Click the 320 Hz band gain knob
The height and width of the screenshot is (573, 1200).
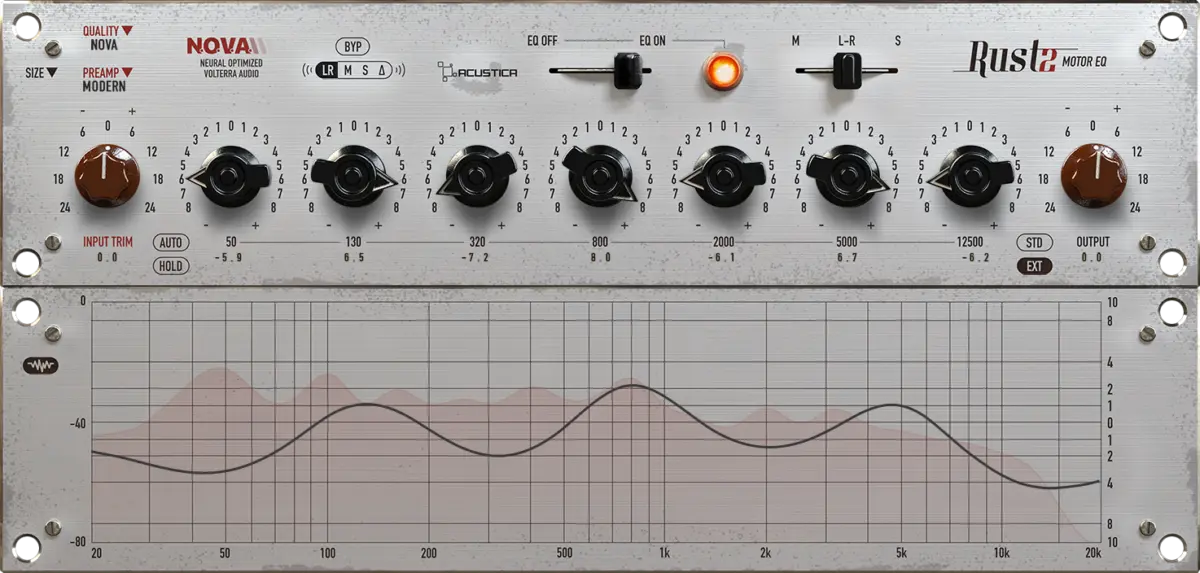click(x=476, y=177)
